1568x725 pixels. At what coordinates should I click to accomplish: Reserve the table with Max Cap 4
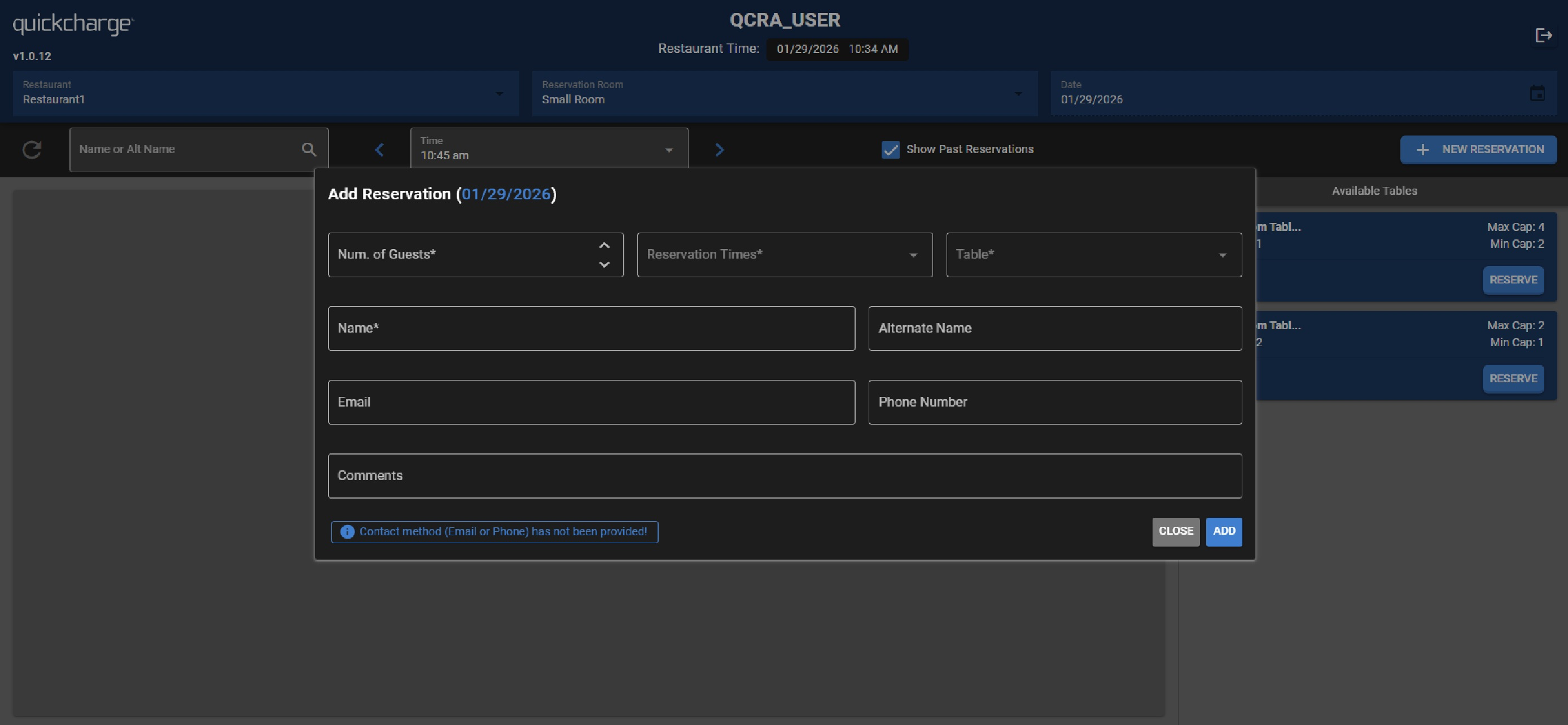point(1513,280)
